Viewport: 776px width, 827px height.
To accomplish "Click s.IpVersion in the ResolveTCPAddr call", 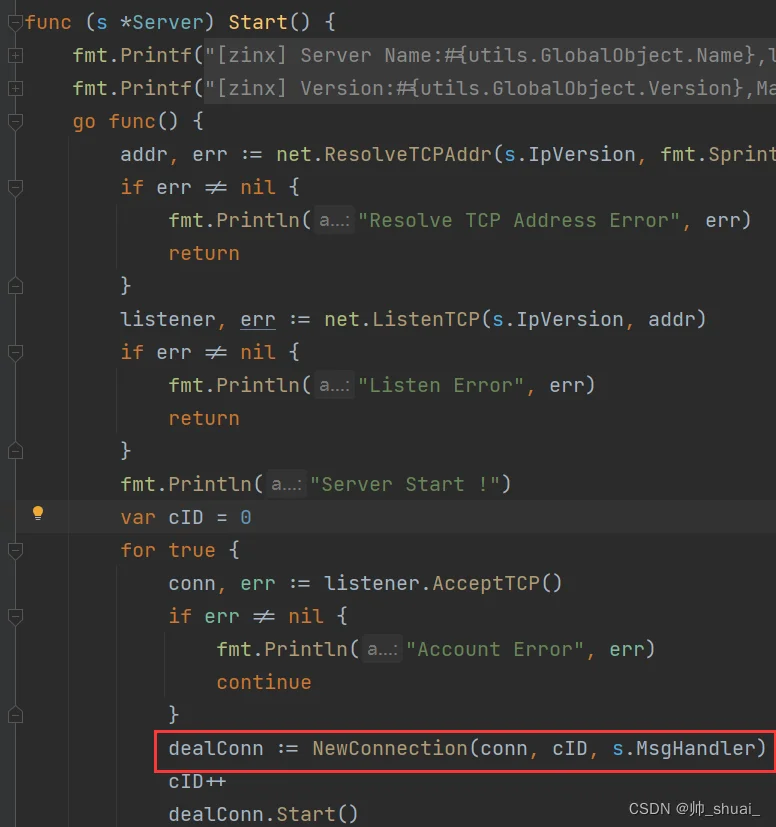I will [x=570, y=155].
